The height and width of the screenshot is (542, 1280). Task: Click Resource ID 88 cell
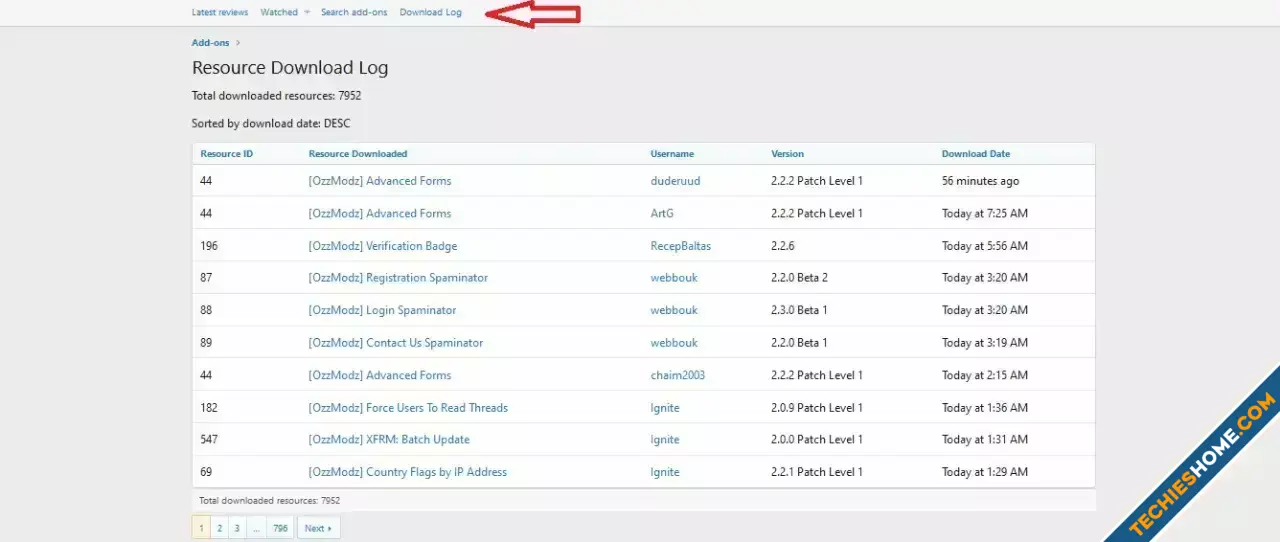pos(206,310)
